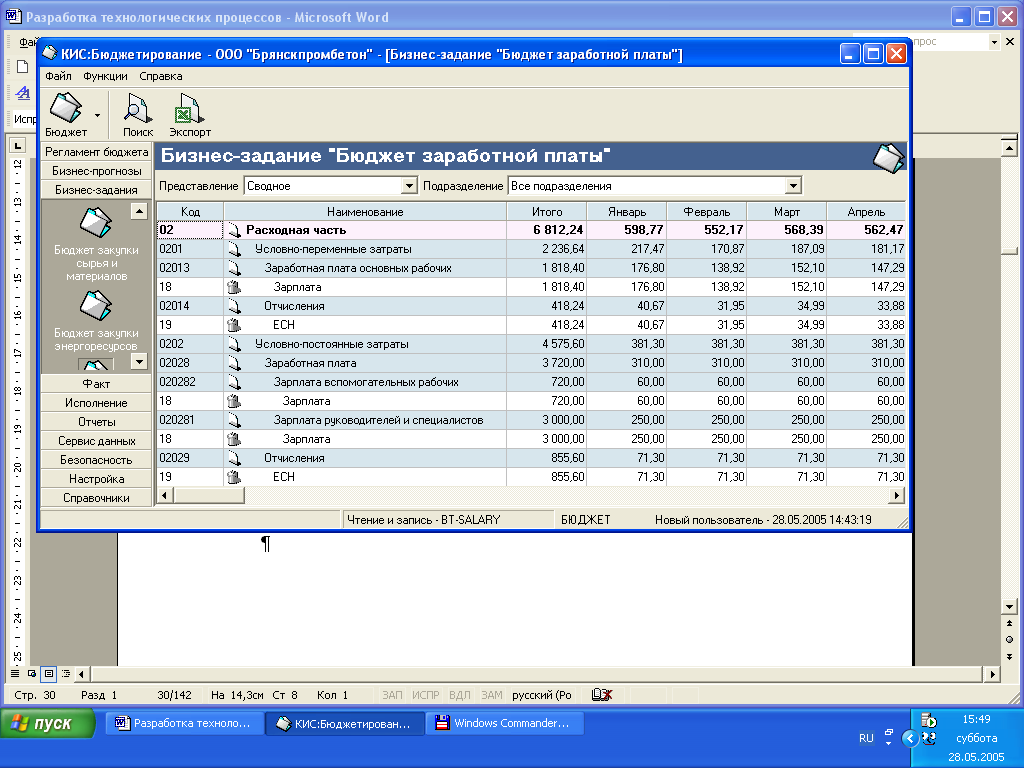Click the icon beside Условно-постоянные затраты
The width and height of the screenshot is (1024, 768).
tap(234, 344)
